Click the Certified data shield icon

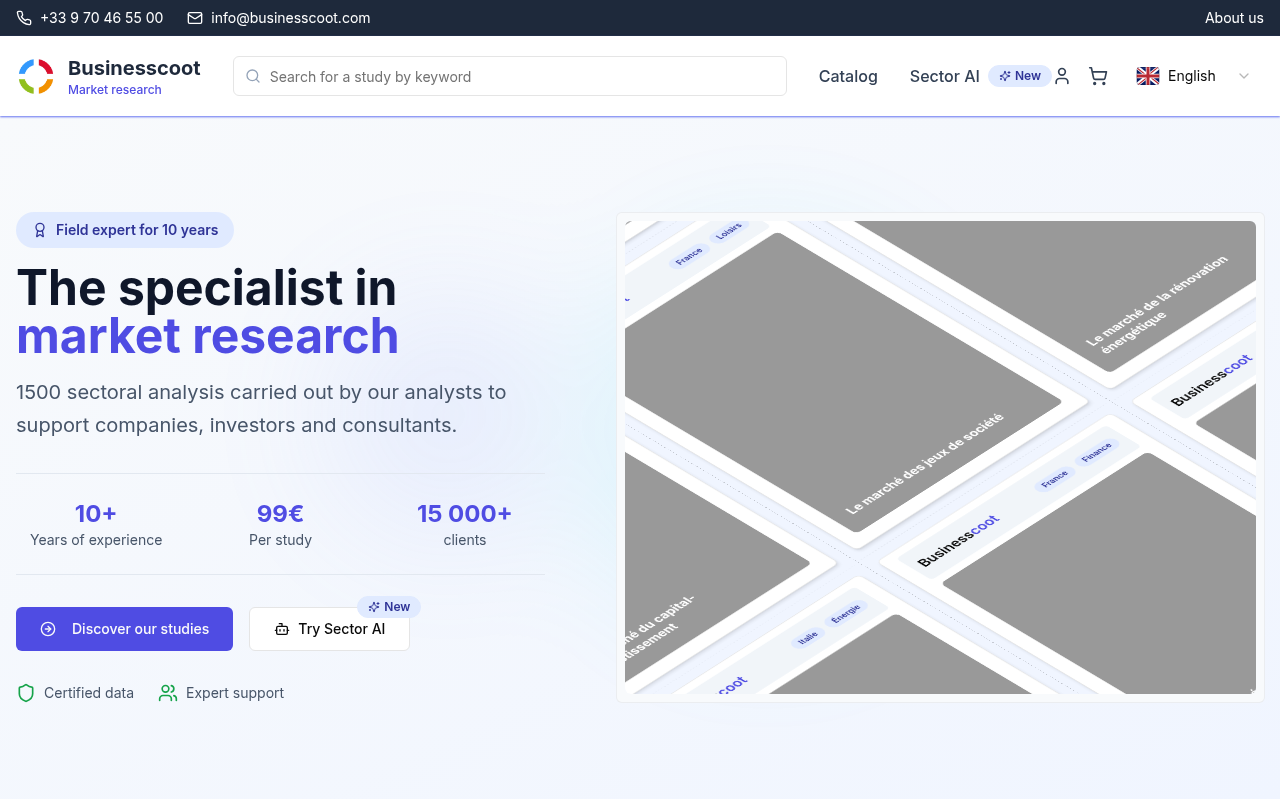click(26, 693)
